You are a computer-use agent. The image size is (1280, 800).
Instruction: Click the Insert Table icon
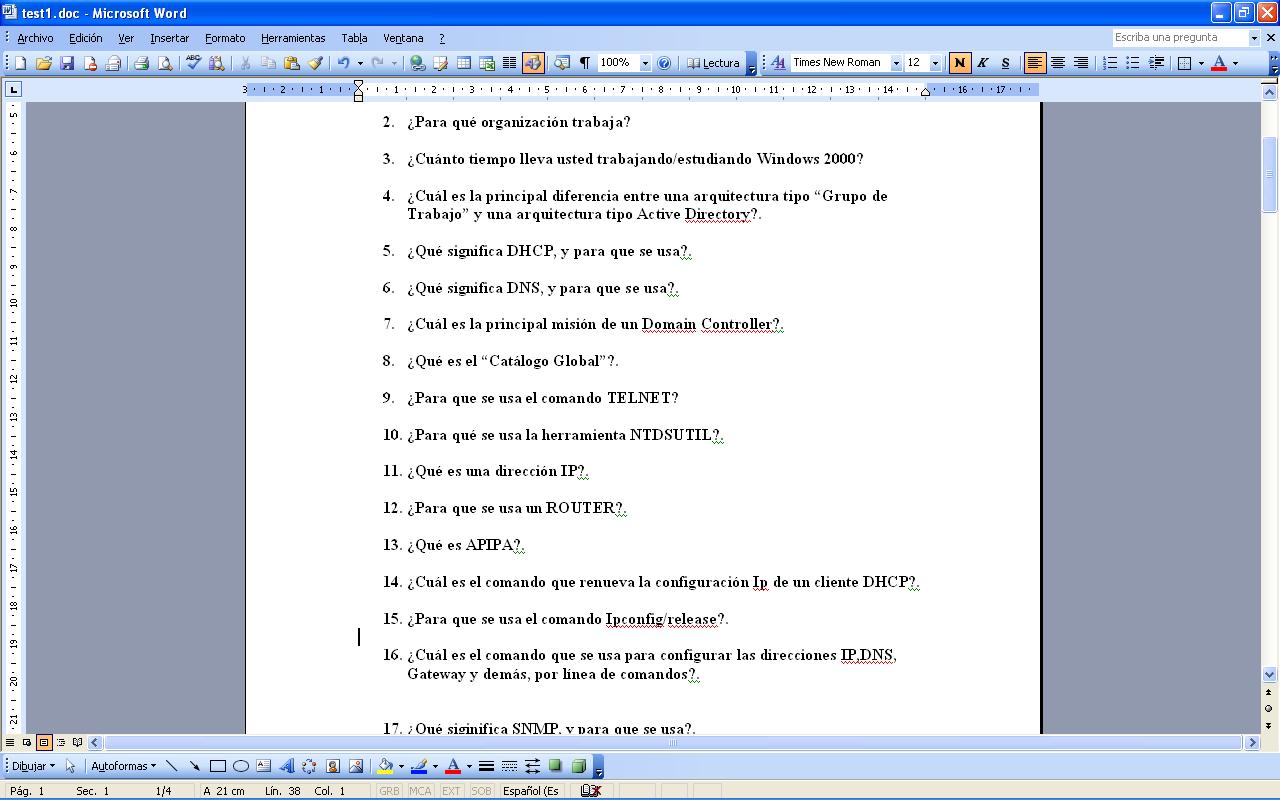464,63
